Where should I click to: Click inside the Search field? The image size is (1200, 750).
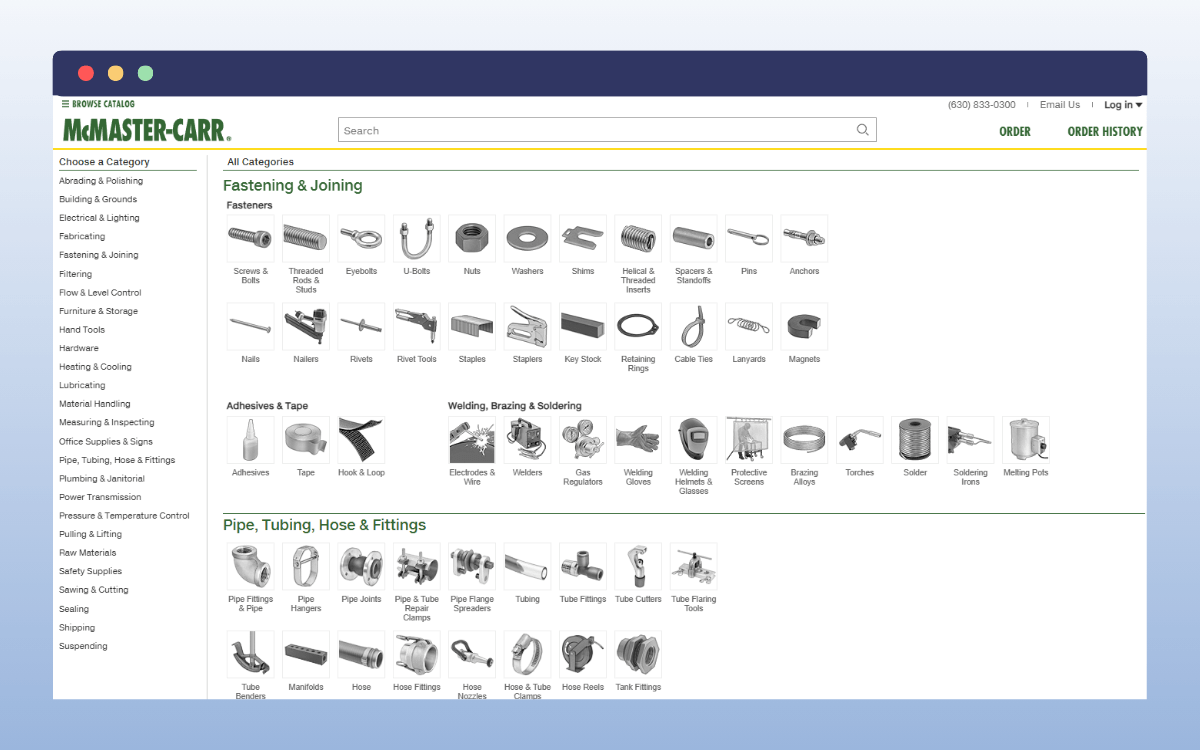point(600,129)
